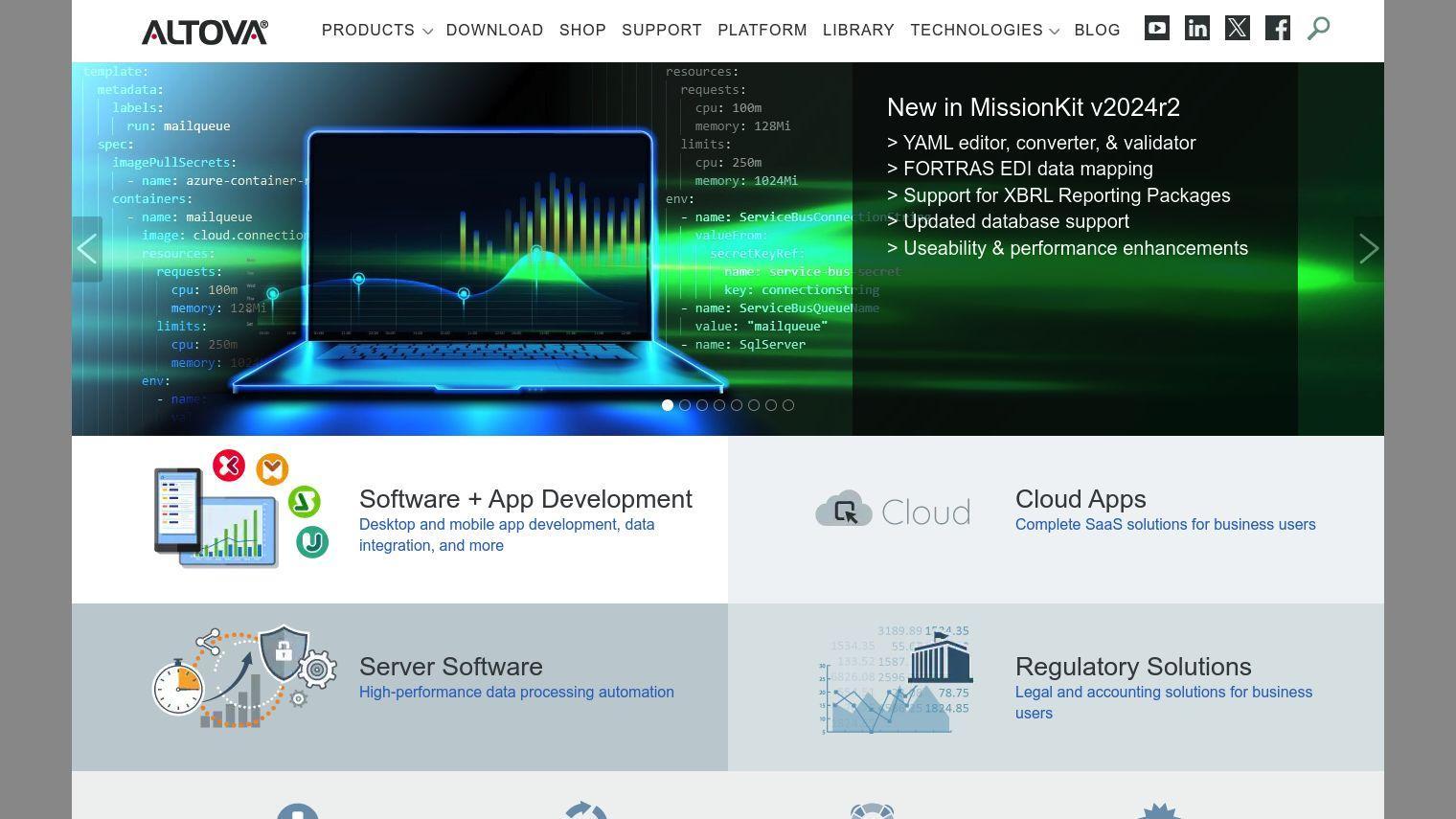Click 'New in MissionKit v2024r2' banner title
The image size is (1456, 819).
(x=1034, y=107)
